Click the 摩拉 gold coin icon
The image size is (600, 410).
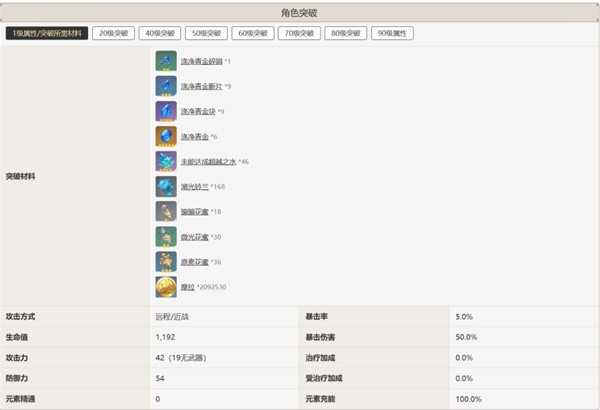(166, 287)
